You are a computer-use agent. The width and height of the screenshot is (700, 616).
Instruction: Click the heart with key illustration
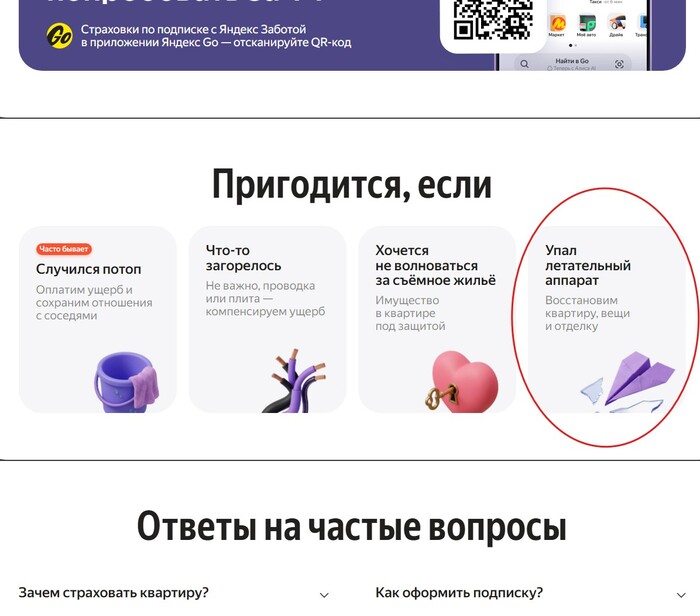point(461,382)
